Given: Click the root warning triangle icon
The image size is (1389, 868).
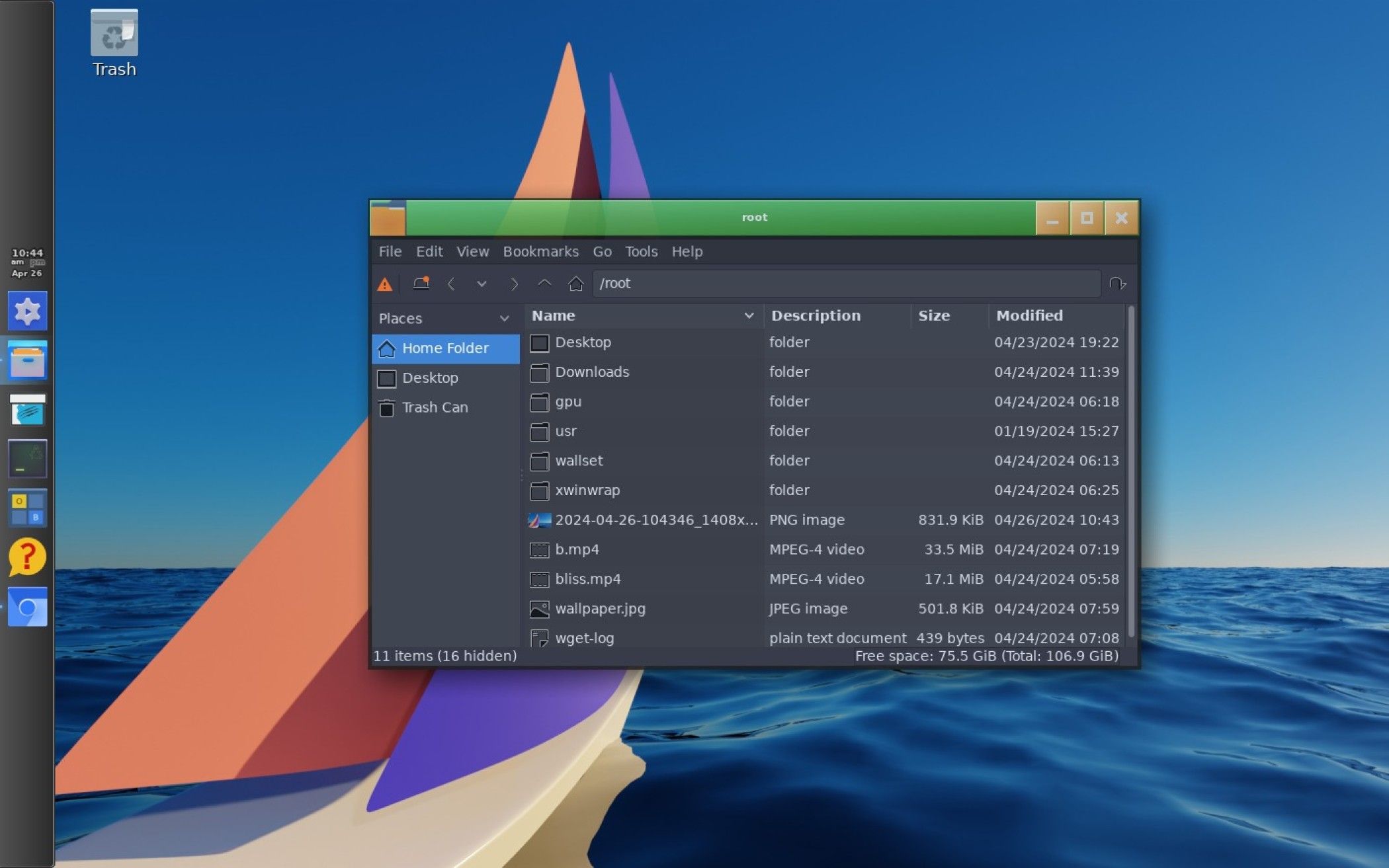Looking at the screenshot, I should coord(384,284).
